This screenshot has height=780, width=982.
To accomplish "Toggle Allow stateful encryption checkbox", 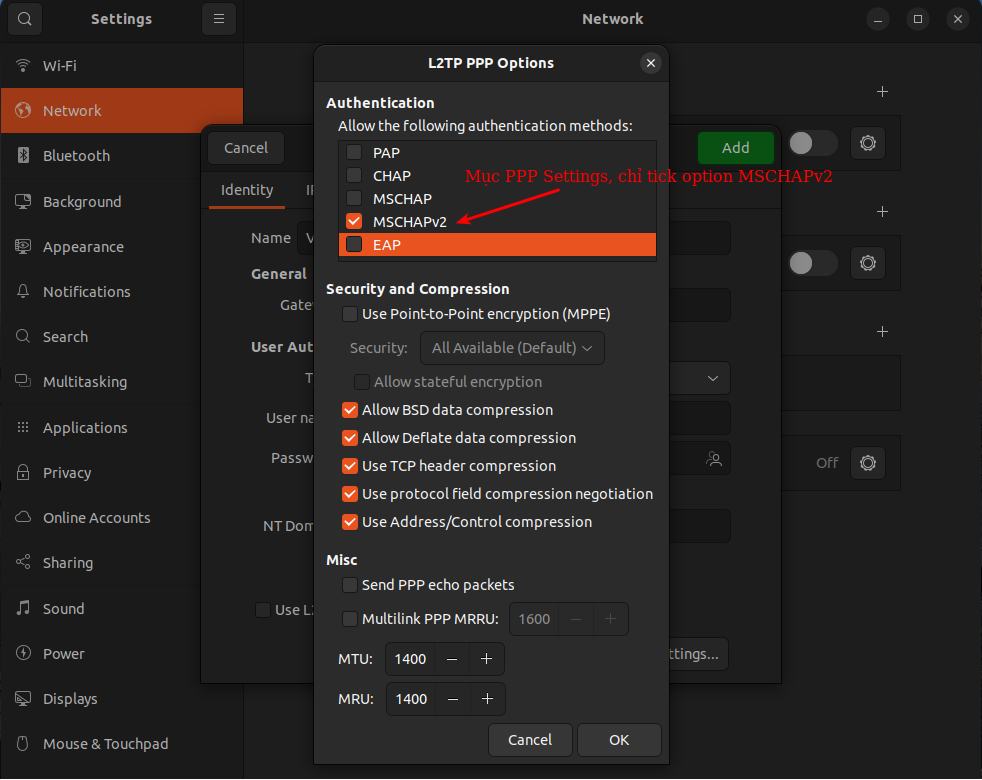I will pos(361,382).
